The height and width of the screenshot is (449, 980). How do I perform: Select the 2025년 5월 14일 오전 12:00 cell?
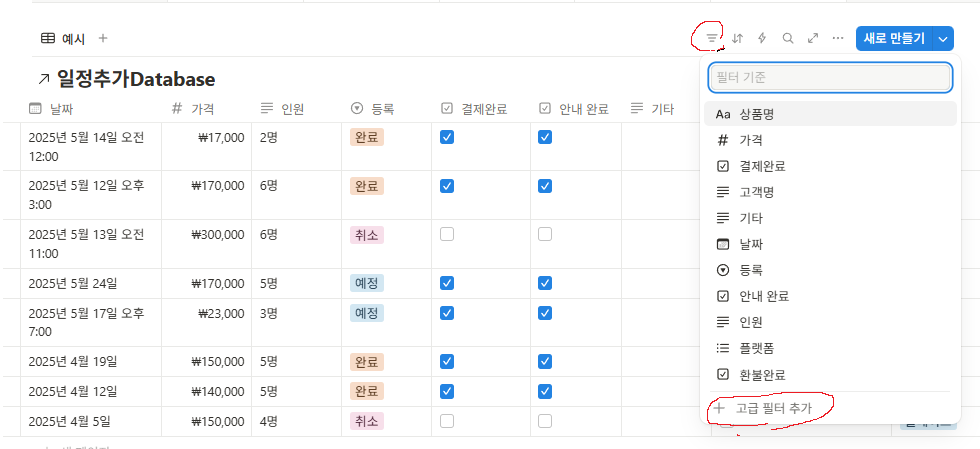point(91,146)
